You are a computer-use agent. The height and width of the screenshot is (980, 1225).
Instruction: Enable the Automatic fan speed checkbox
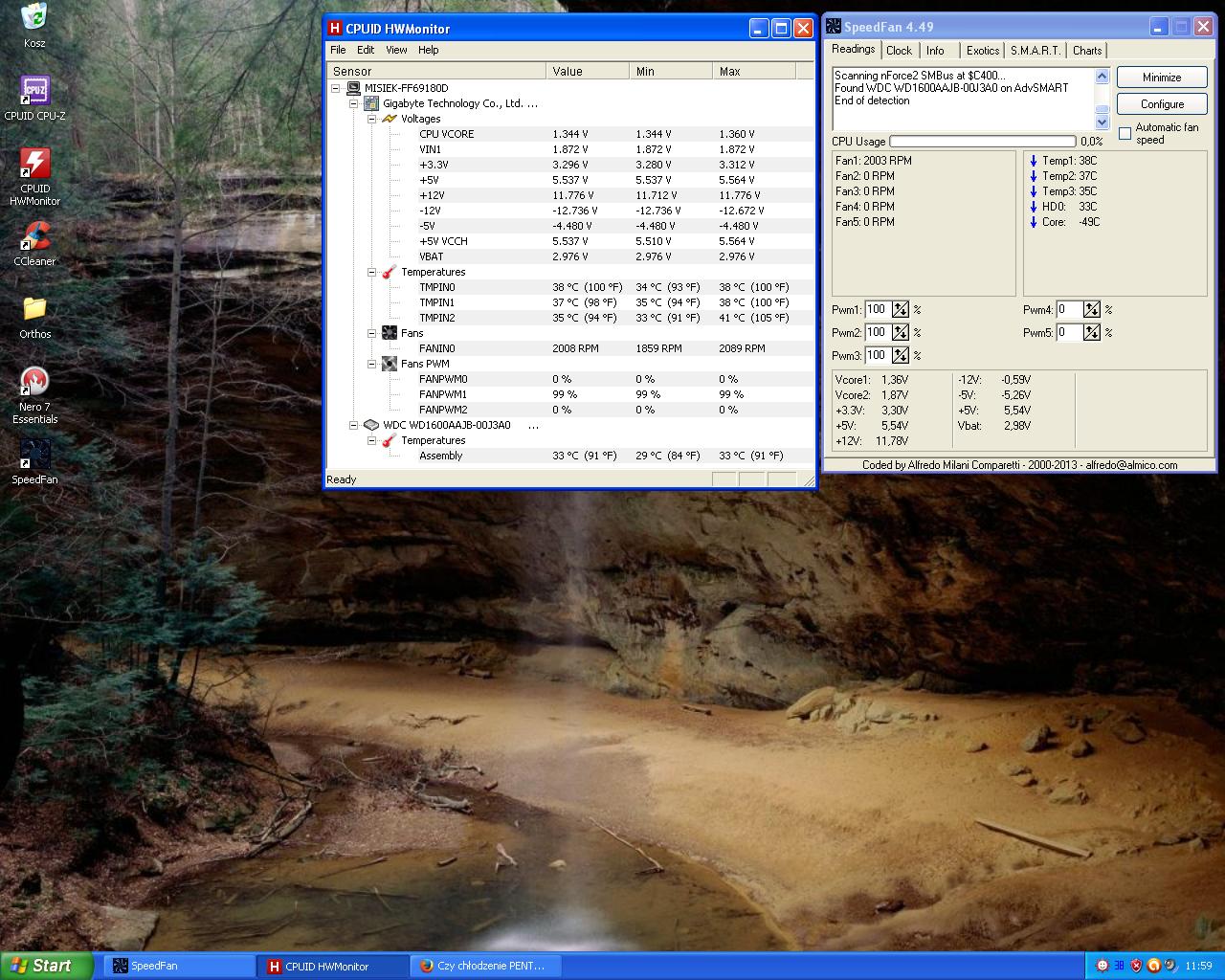click(1125, 133)
